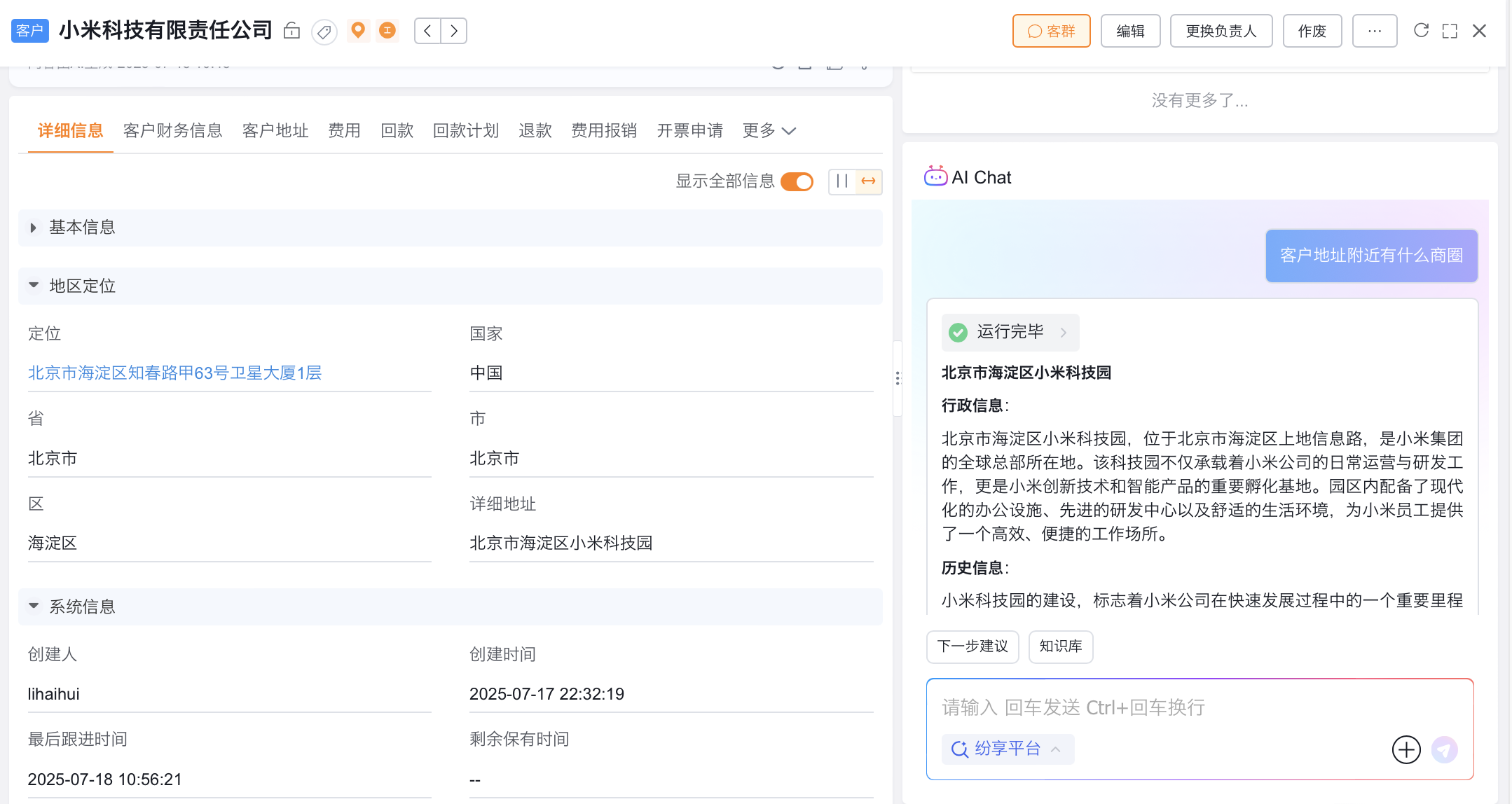The image size is (1512, 804).
Task: Expand the 更多 tabs dropdown
Action: [769, 131]
